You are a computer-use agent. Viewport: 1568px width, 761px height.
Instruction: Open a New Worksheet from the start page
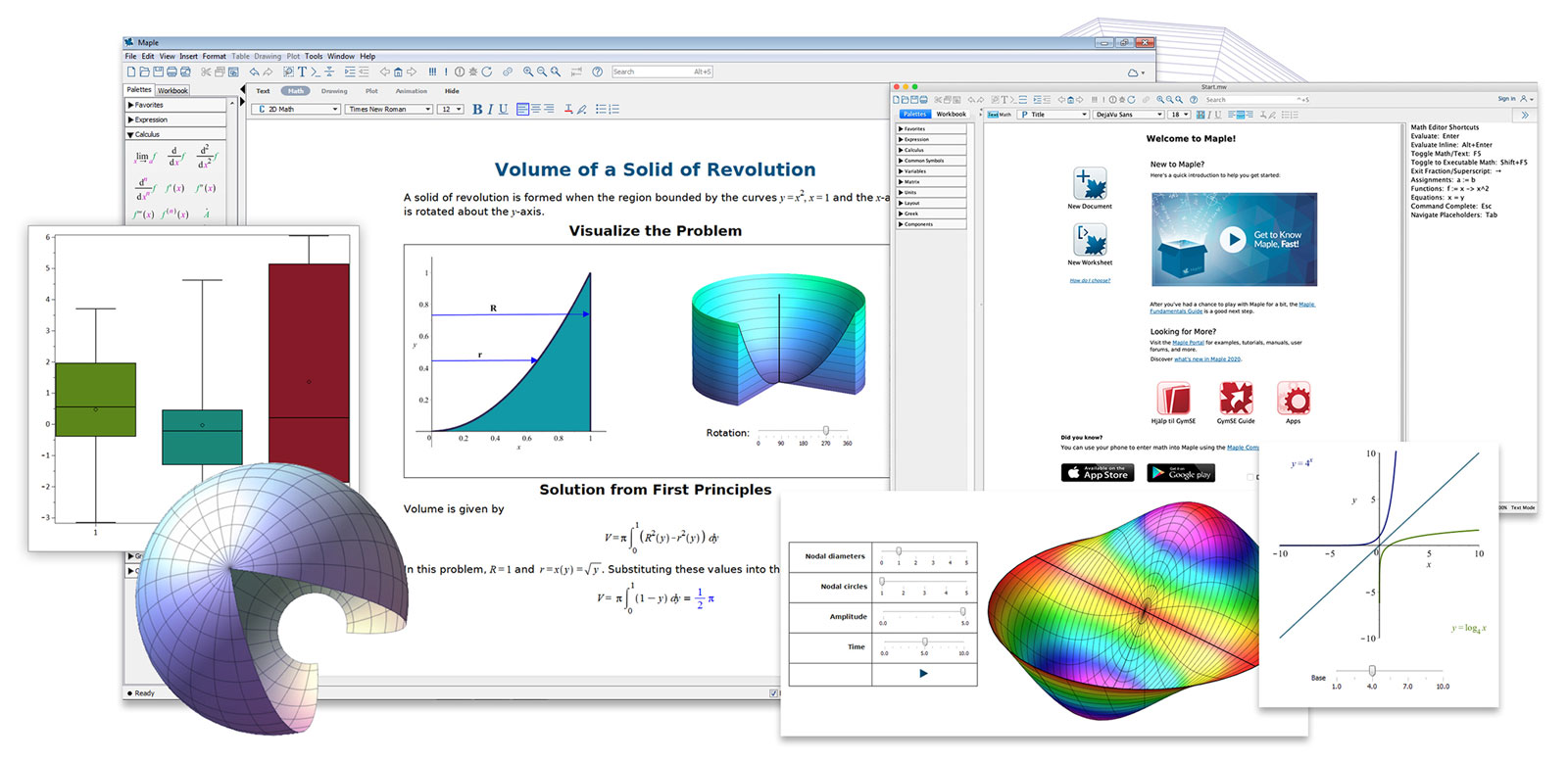pyautogui.click(x=1090, y=239)
